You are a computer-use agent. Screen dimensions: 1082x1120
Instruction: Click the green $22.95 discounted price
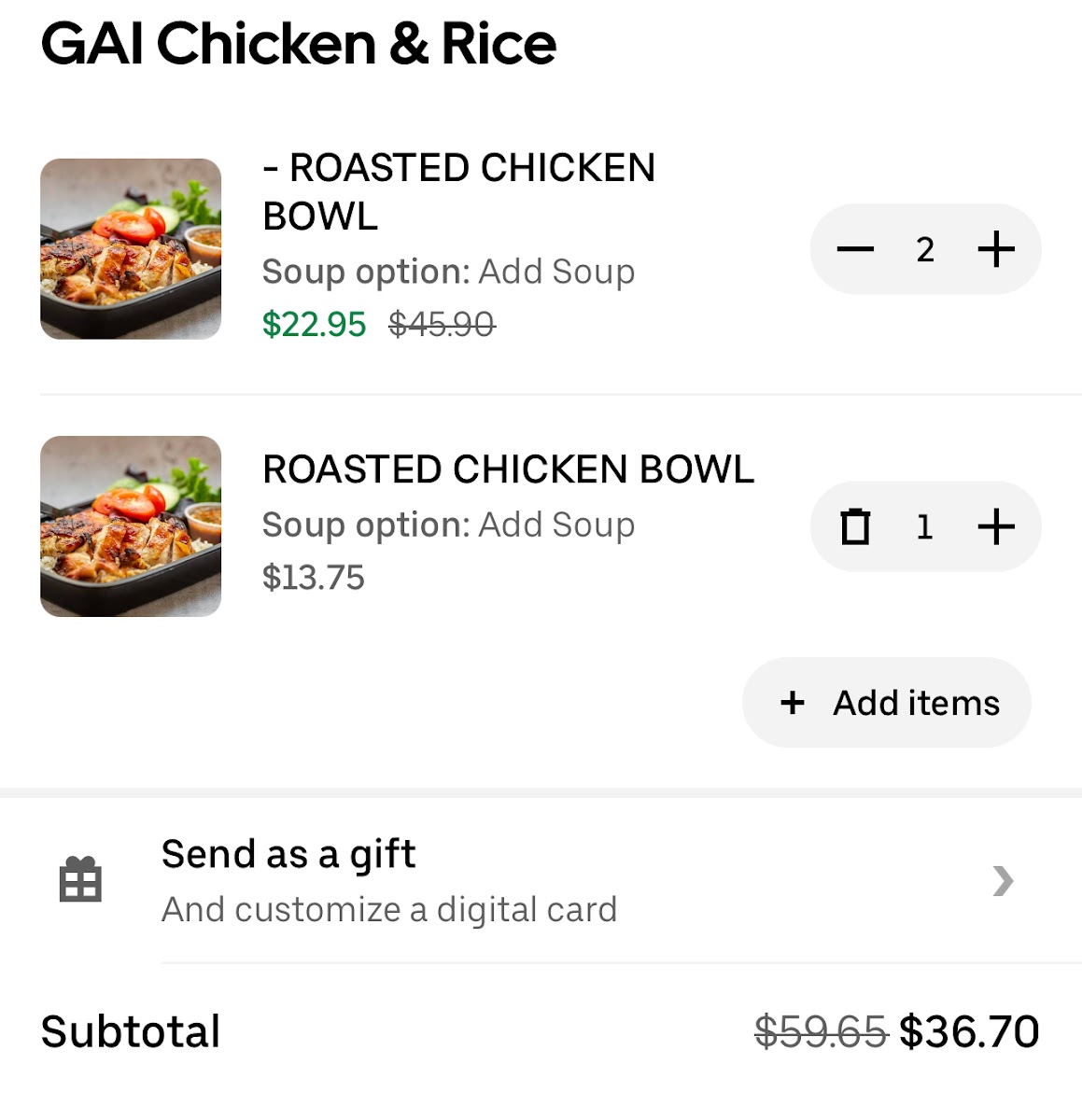coord(314,325)
